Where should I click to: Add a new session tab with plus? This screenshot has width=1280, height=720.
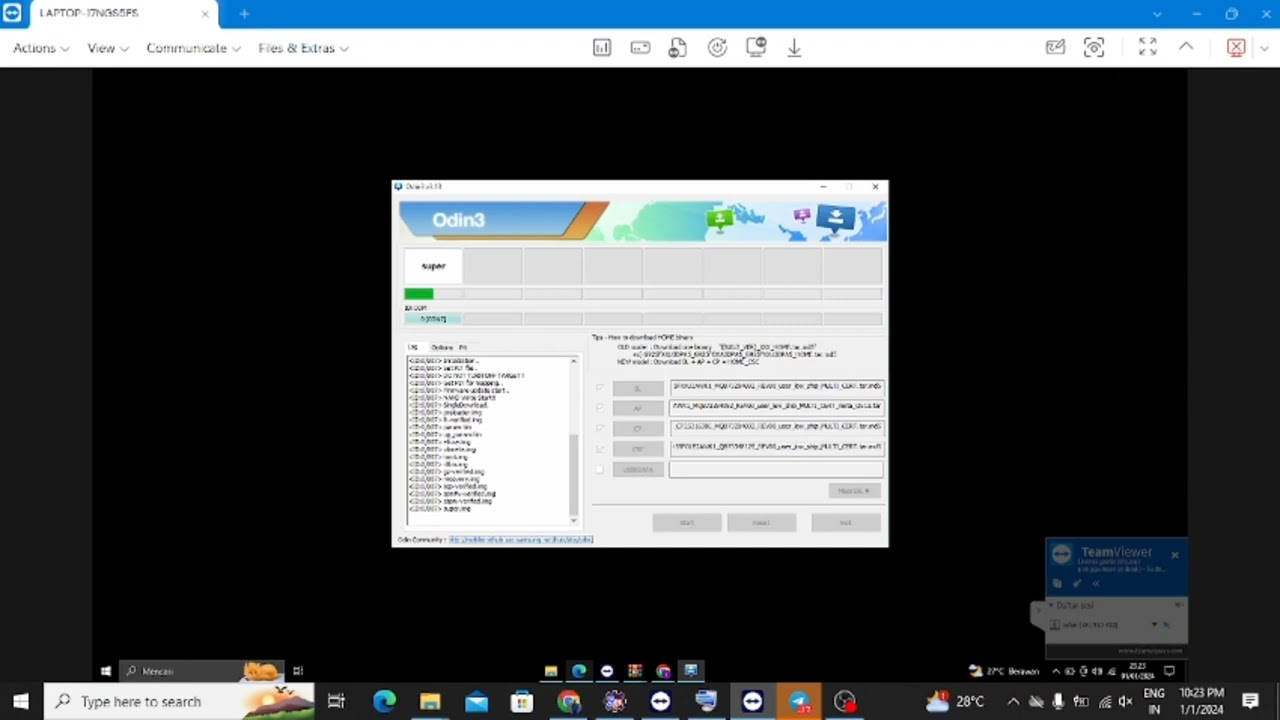pos(244,14)
